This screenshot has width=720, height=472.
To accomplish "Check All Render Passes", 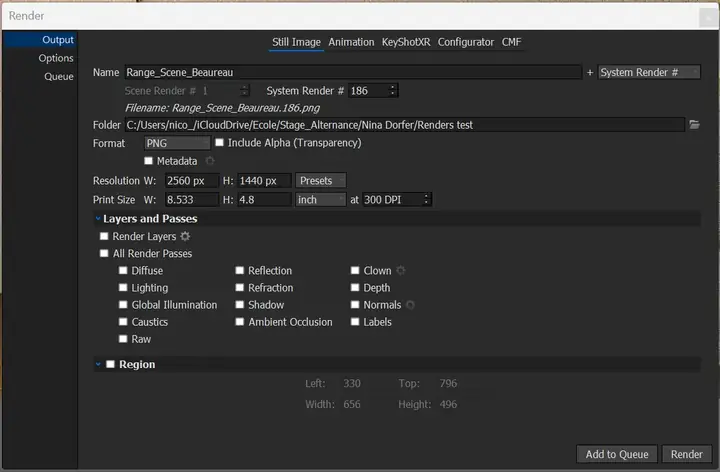I will 104,253.
